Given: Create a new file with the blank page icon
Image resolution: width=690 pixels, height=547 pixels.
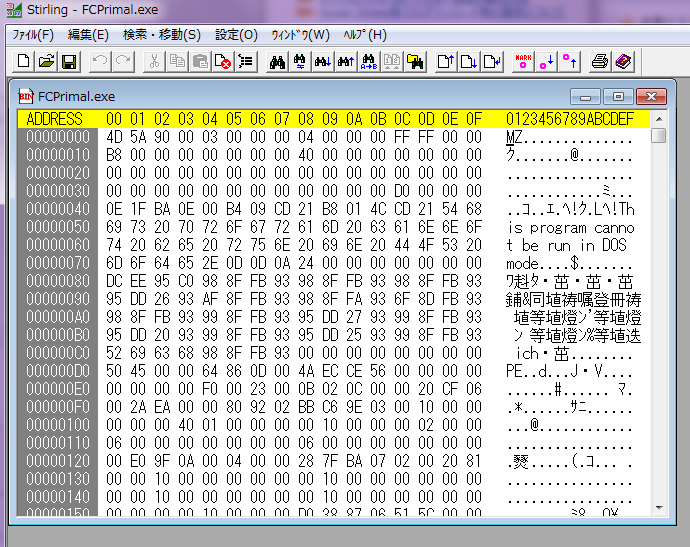Looking at the screenshot, I should [x=23, y=62].
